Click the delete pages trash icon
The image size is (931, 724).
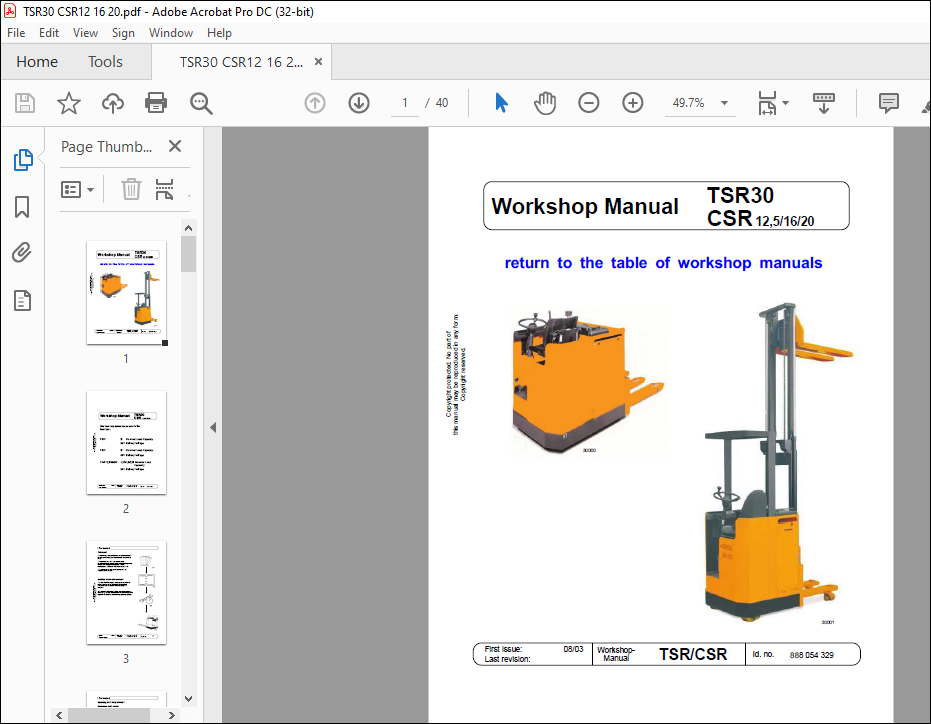click(x=131, y=189)
